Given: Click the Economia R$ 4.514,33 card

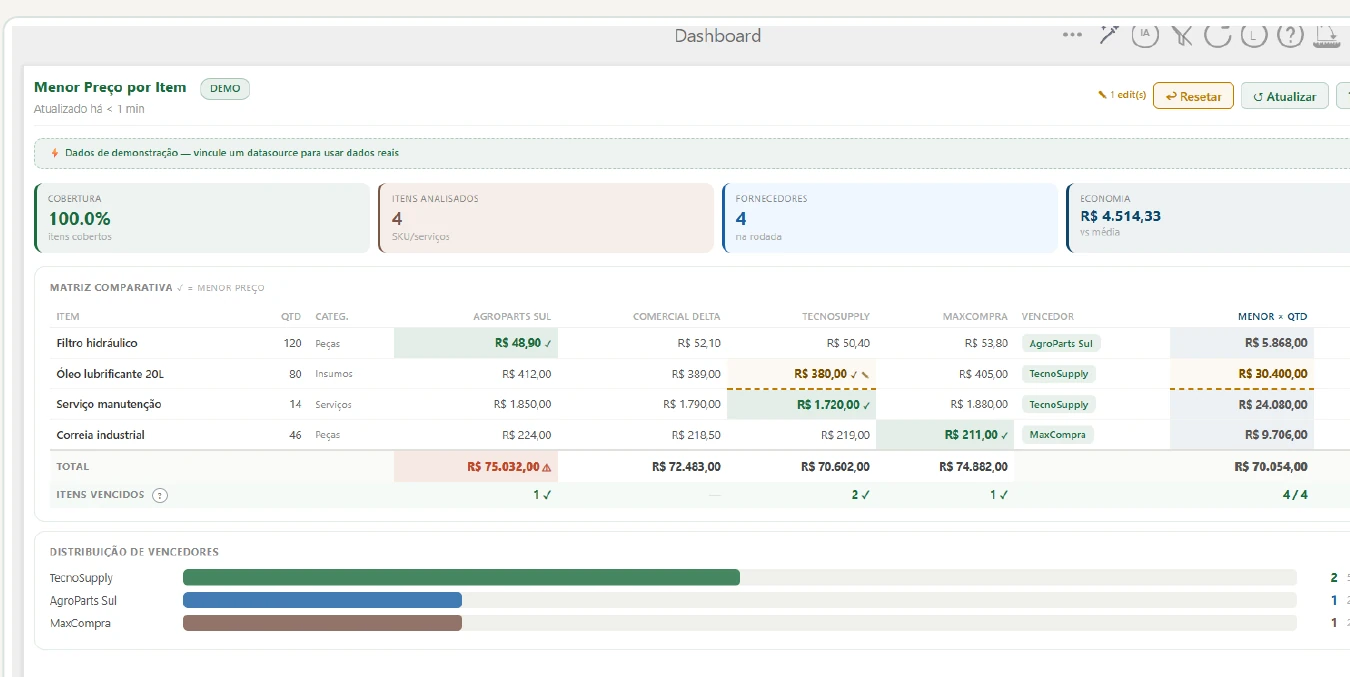Looking at the screenshot, I should [1208, 217].
